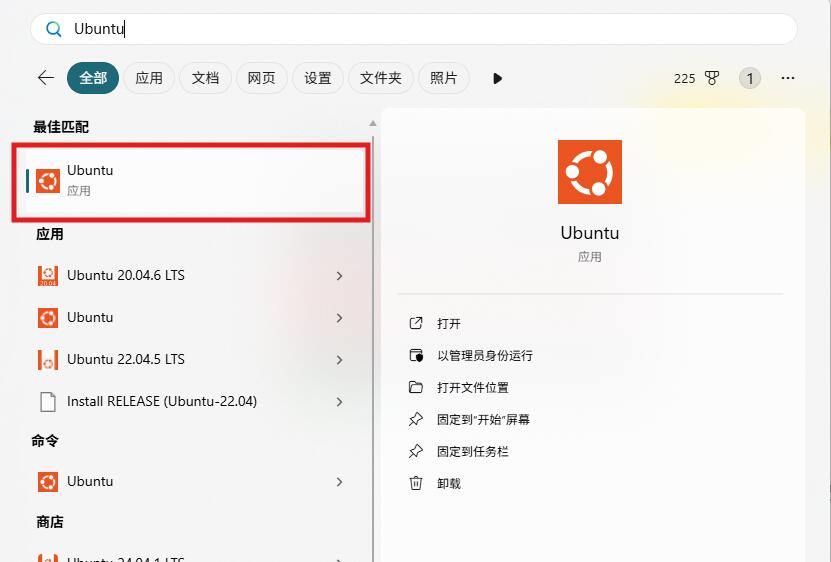Show more filter categories with play arrow
Viewport: 831px width, 562px height.
(497, 78)
